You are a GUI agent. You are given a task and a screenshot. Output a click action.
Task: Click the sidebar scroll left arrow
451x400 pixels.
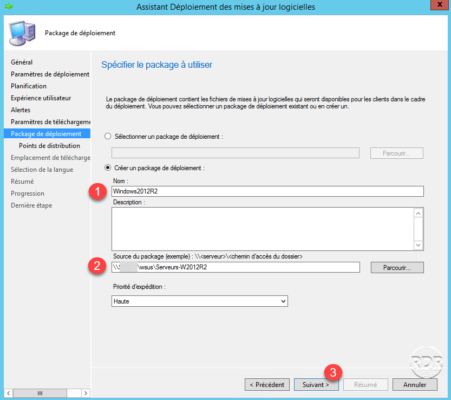click(8, 393)
